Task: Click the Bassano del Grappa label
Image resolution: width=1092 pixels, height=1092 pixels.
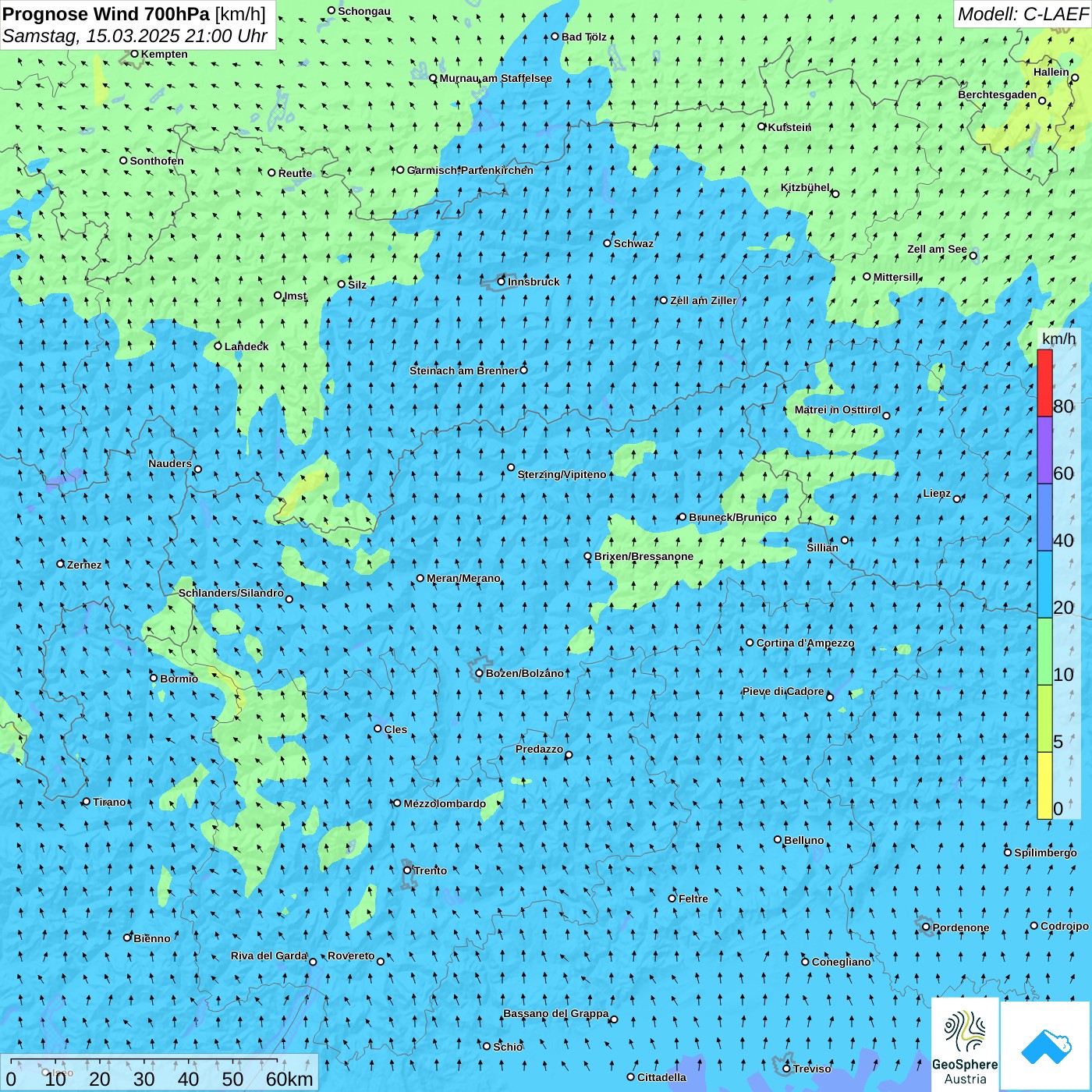Action: pos(556,1013)
